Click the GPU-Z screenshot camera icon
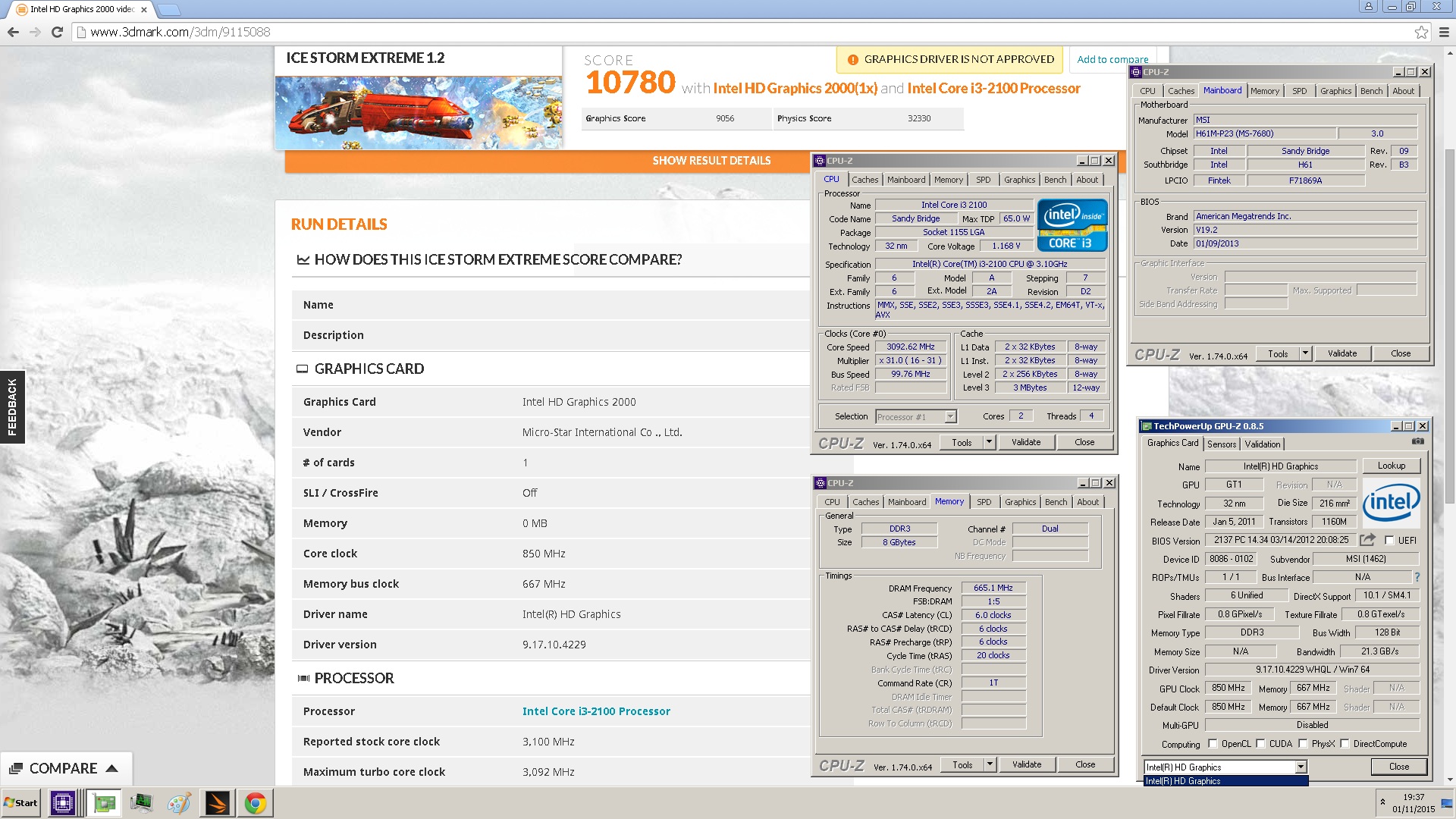This screenshot has height=819, width=1456. point(1418,441)
